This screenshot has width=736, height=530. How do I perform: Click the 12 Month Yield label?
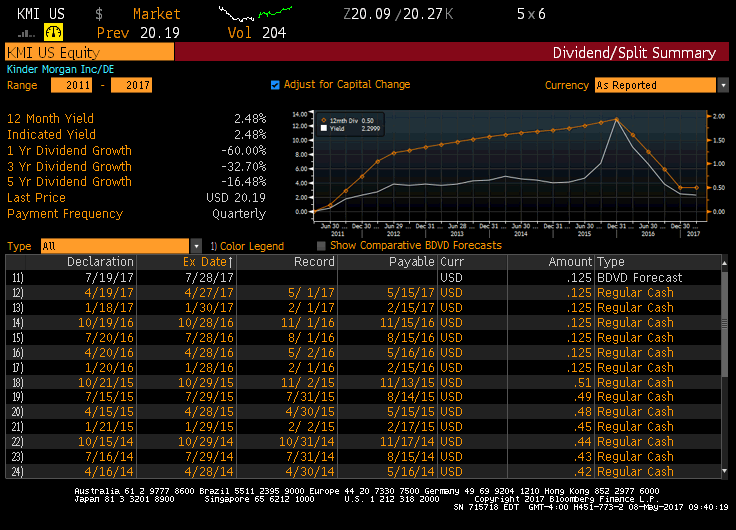[x=50, y=118]
